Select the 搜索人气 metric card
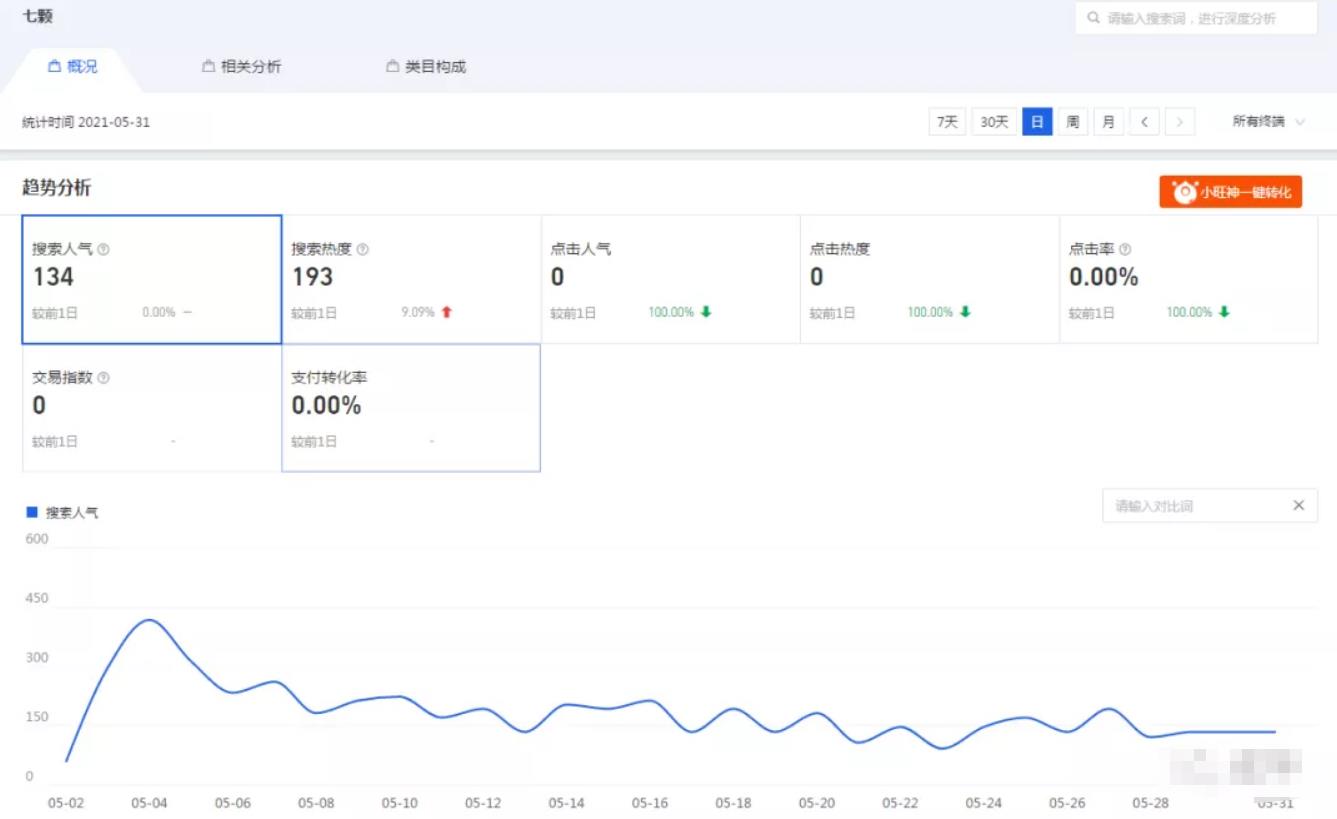 tap(152, 280)
